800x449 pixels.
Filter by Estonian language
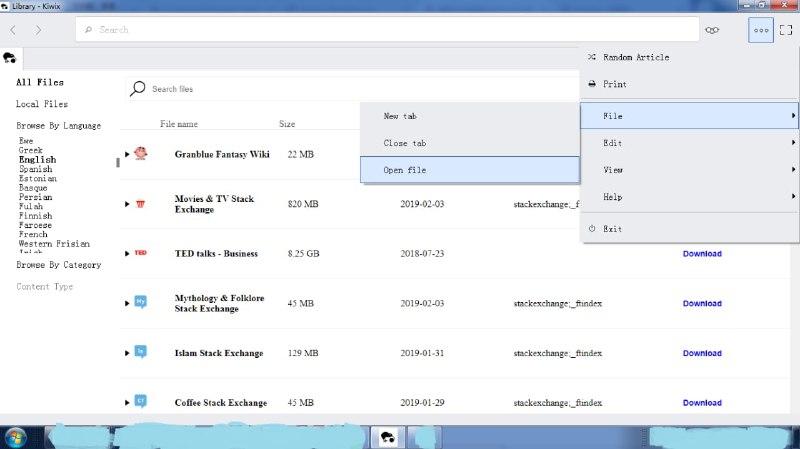pos(38,179)
